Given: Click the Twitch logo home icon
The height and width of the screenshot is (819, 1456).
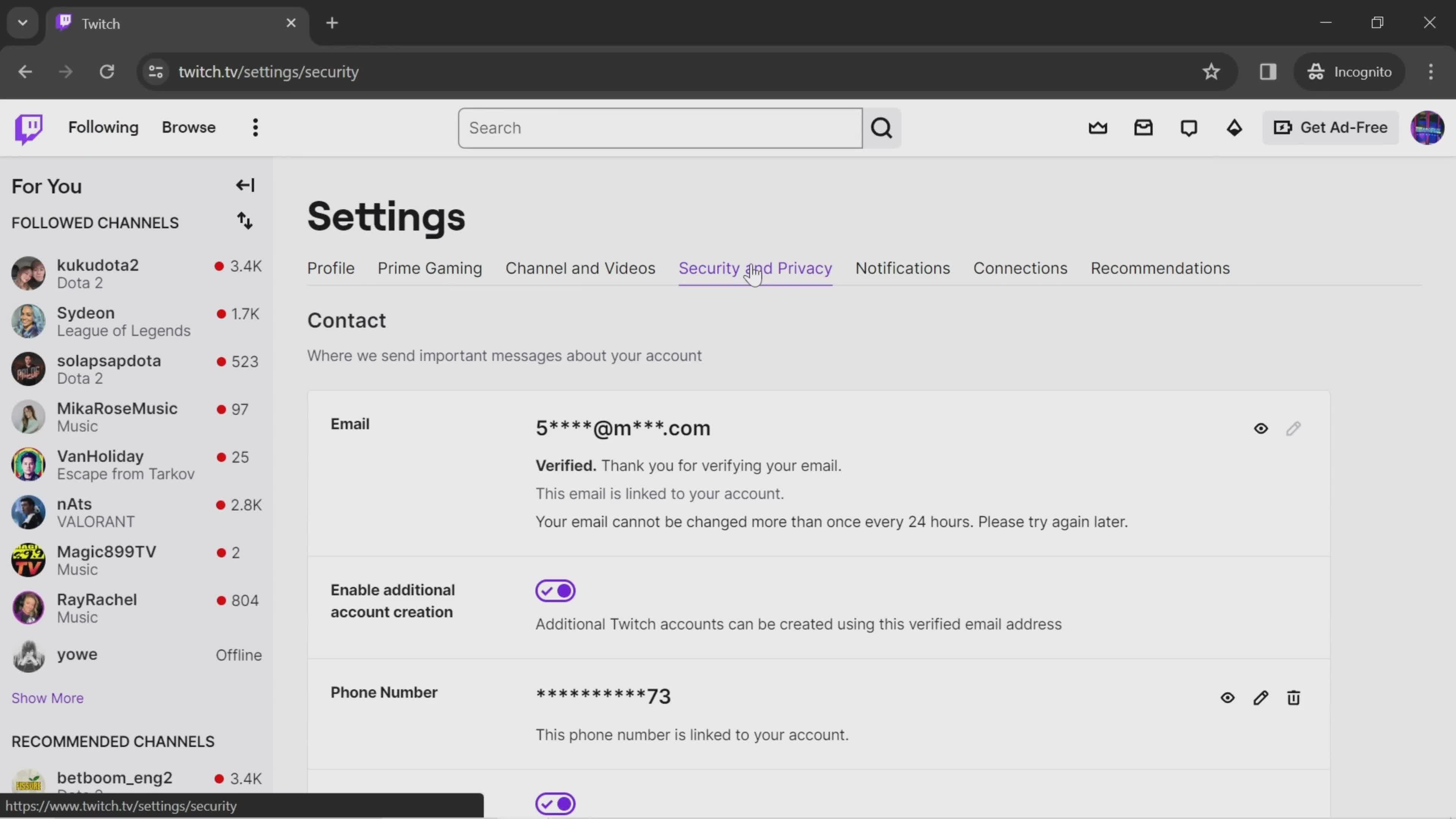Looking at the screenshot, I should click(28, 128).
